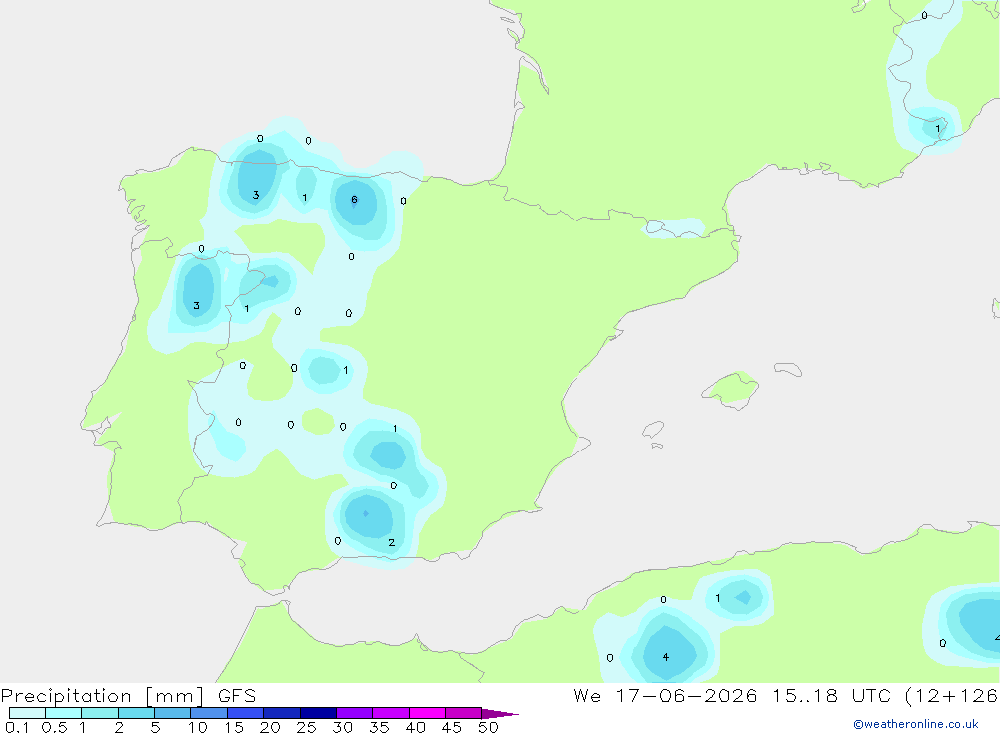Click the "15..18 UTC" time text
The height and width of the screenshot is (733, 1000).
tap(832, 695)
